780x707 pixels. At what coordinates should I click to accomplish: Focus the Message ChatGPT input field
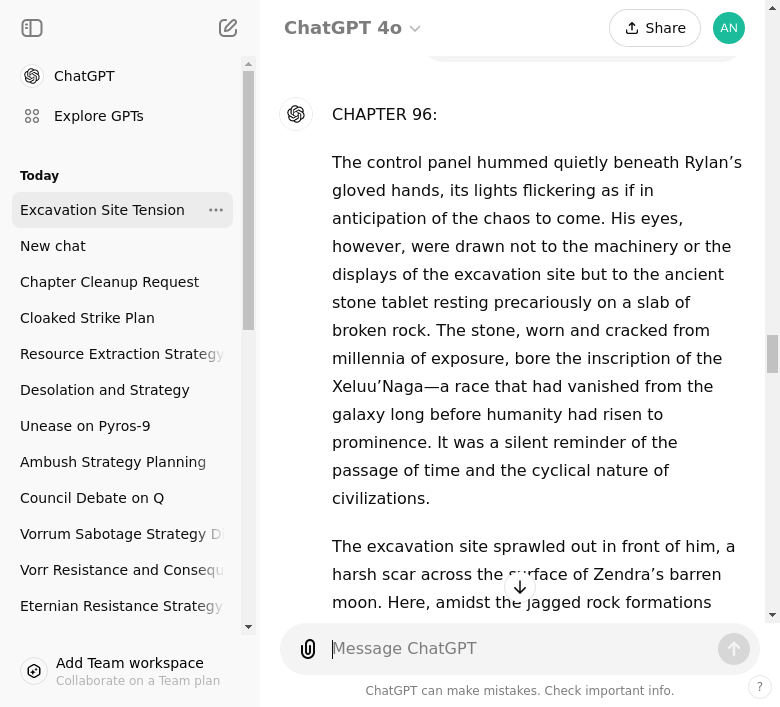(x=520, y=649)
